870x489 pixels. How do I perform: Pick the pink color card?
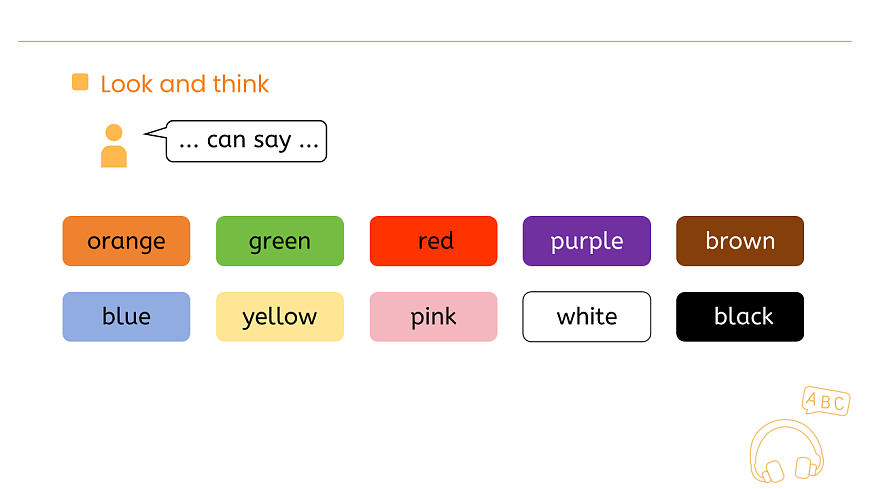click(433, 317)
